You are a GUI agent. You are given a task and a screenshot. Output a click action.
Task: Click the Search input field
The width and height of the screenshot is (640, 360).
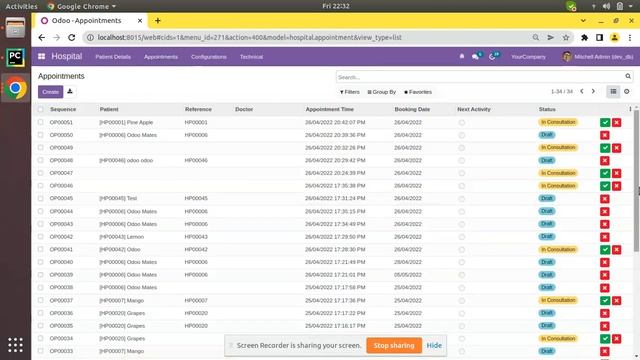click(x=480, y=77)
